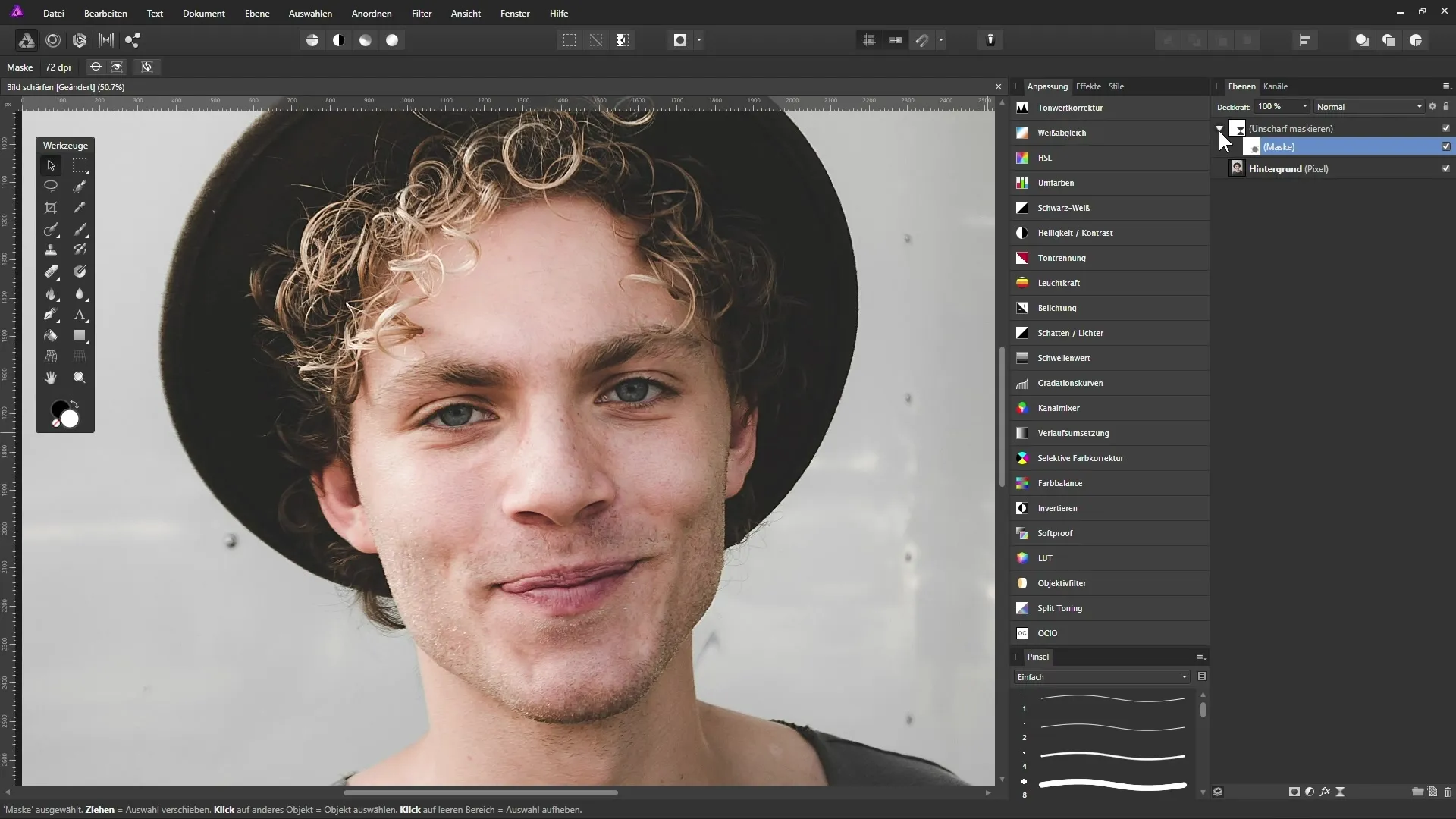This screenshot has width=1456, height=819.
Task: Apply the Schwarz-Weiß adjustment
Action: click(1063, 208)
